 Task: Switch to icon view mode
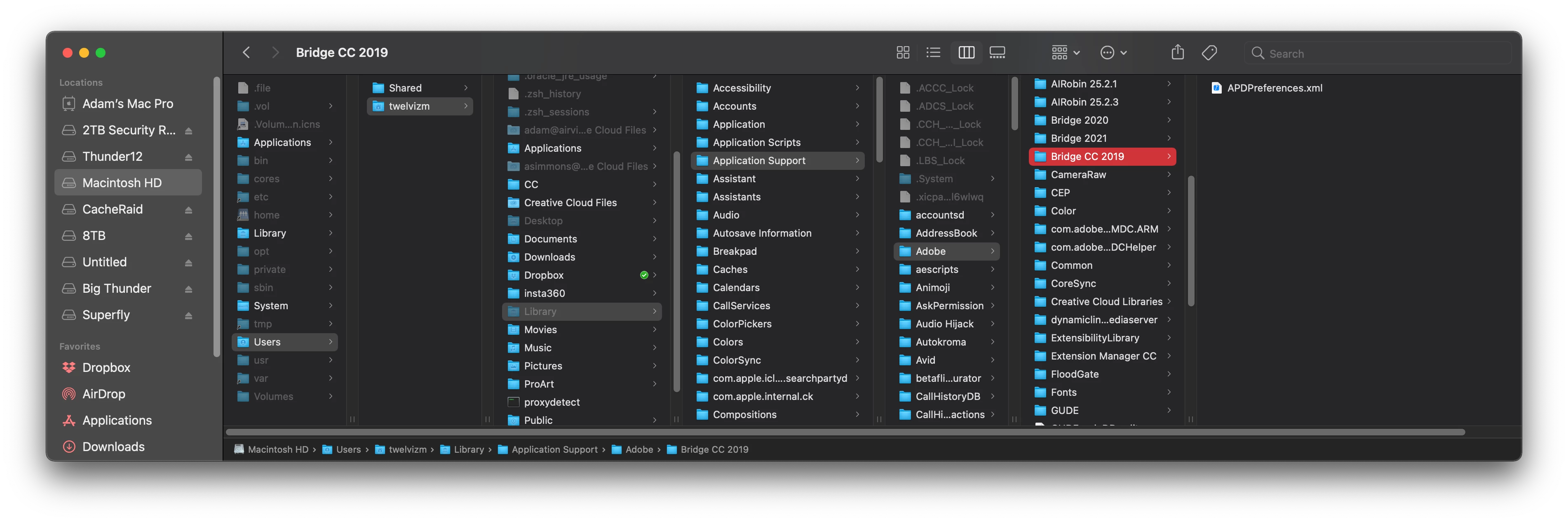903,53
